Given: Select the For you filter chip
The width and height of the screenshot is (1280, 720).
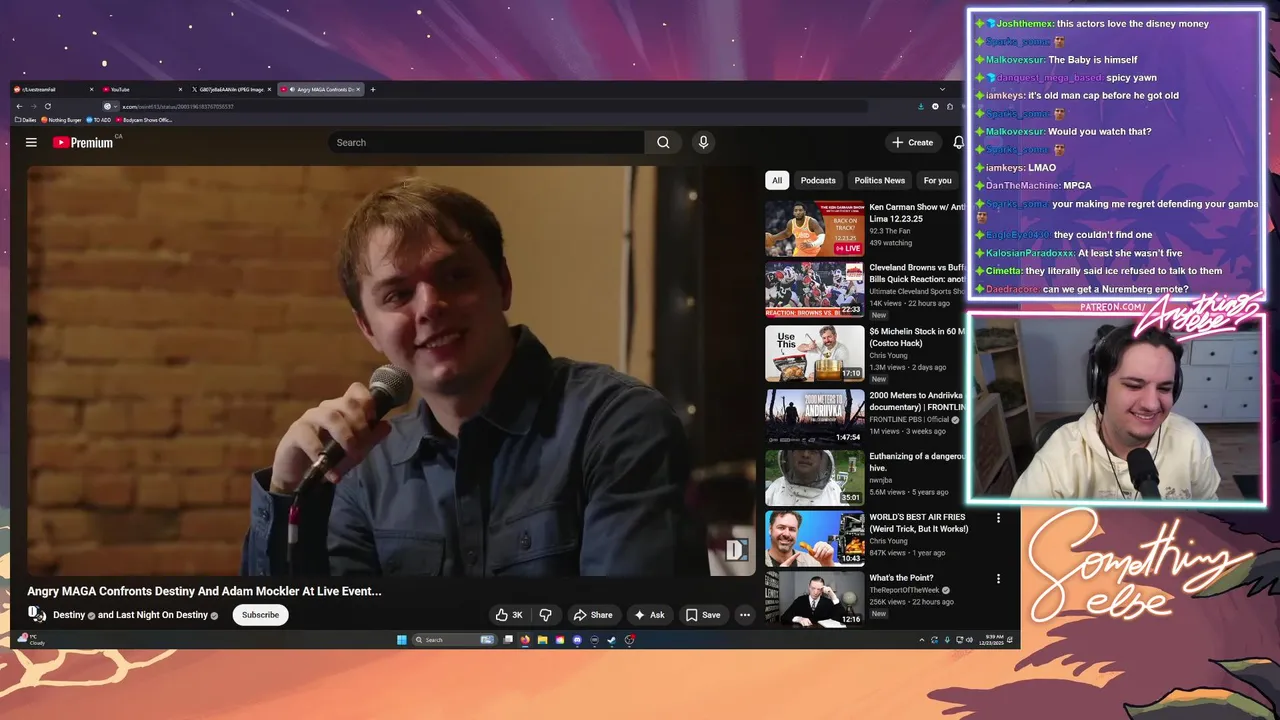Looking at the screenshot, I should tap(938, 180).
